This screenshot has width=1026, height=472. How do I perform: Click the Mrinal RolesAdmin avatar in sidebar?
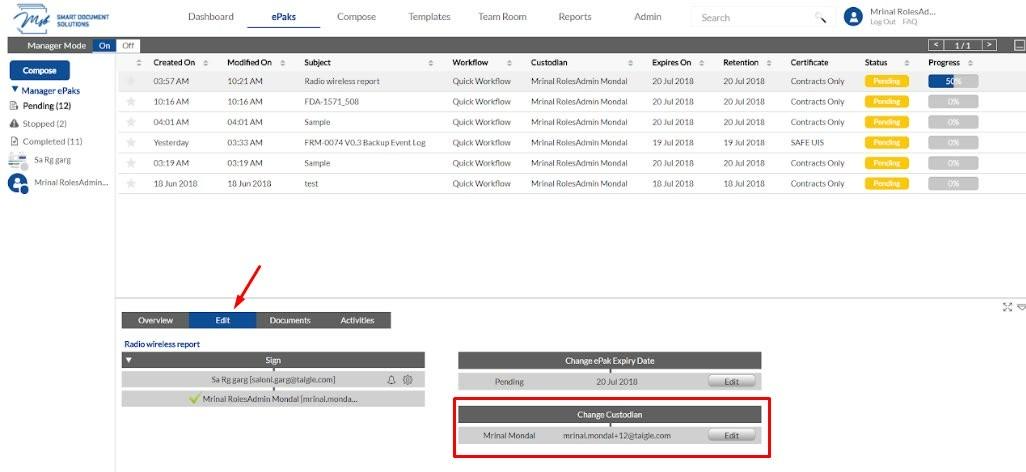17,184
